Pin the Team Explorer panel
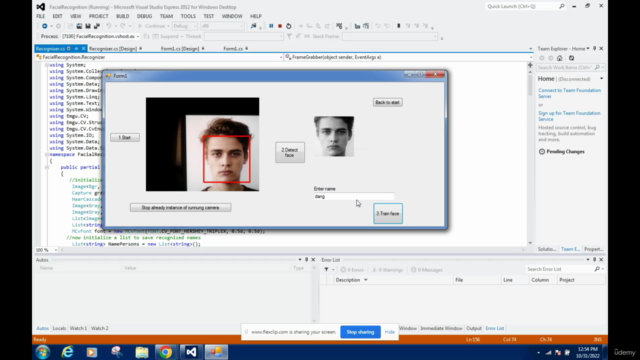The width and height of the screenshot is (640, 360). coord(594,49)
